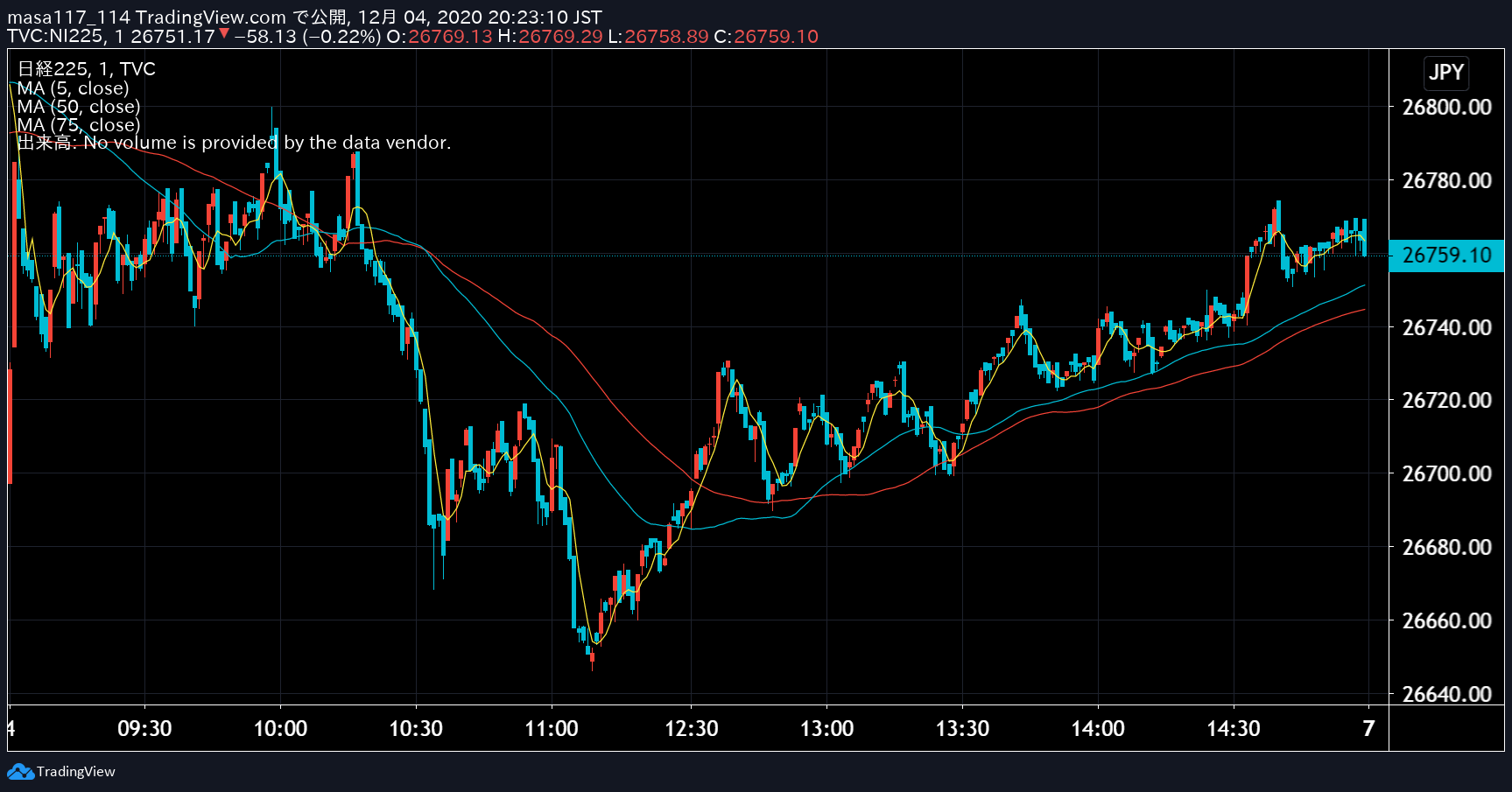Click the publisher name masa117_114
Screen dimensions: 1512x792
69,18
